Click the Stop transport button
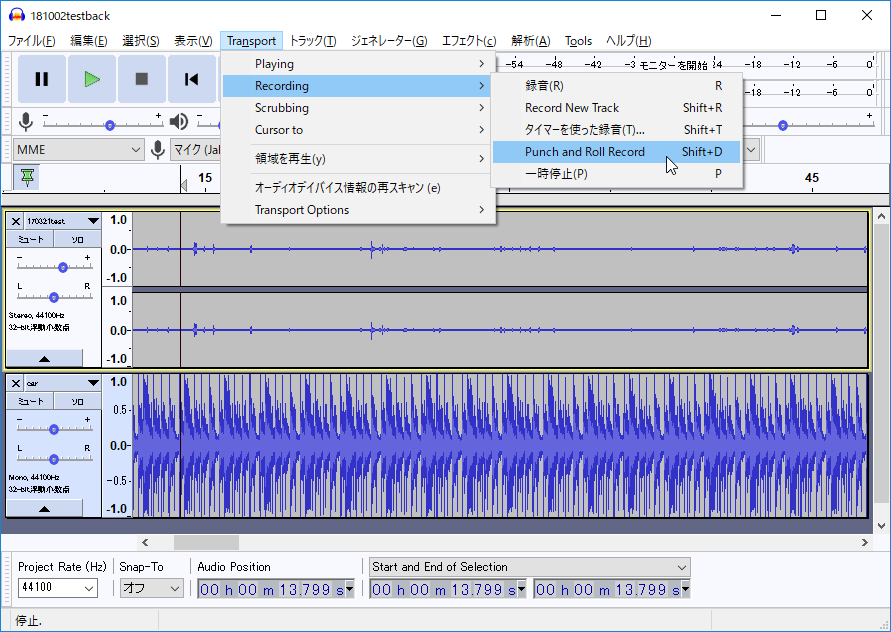Viewport: 891px width, 632px height. [141, 78]
